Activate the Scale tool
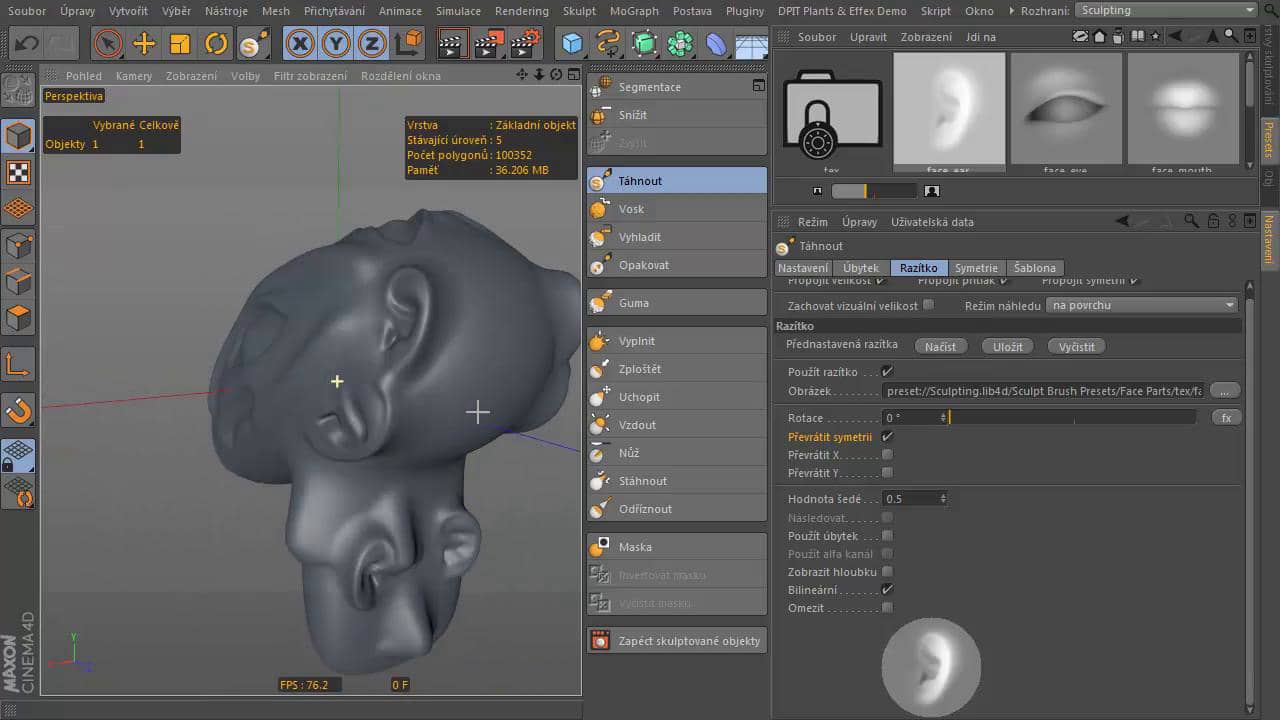The image size is (1280, 720). pyautogui.click(x=180, y=44)
